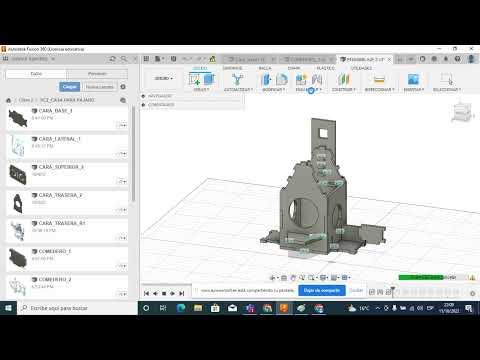Open search in the data panel

coord(124,59)
